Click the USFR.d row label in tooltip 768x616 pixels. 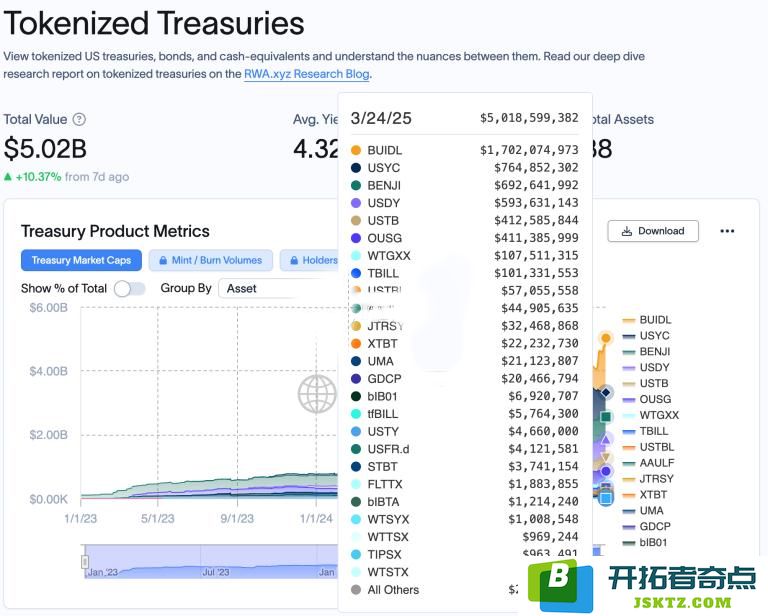[x=388, y=450]
